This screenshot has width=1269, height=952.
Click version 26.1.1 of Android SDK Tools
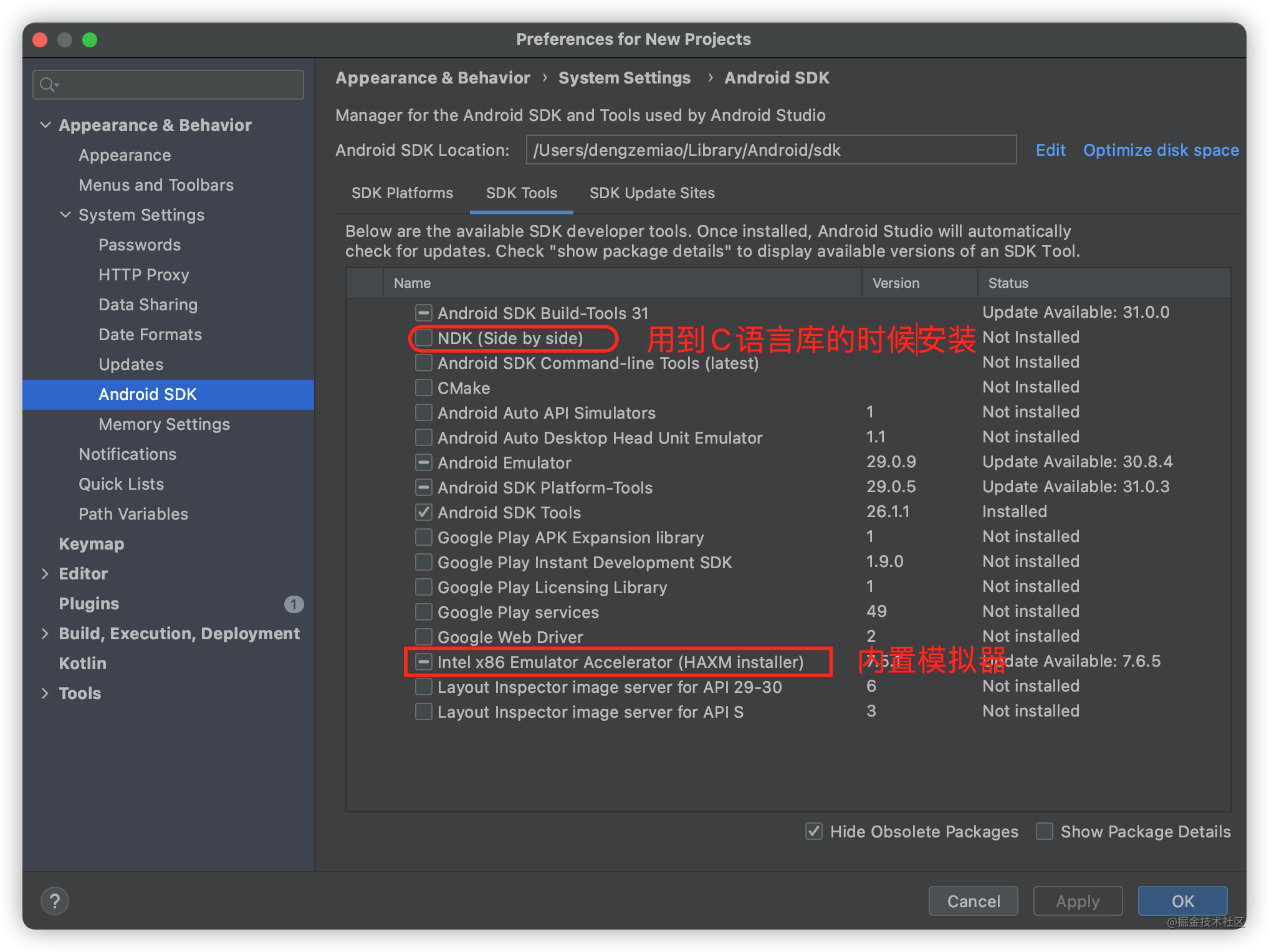[888, 512]
